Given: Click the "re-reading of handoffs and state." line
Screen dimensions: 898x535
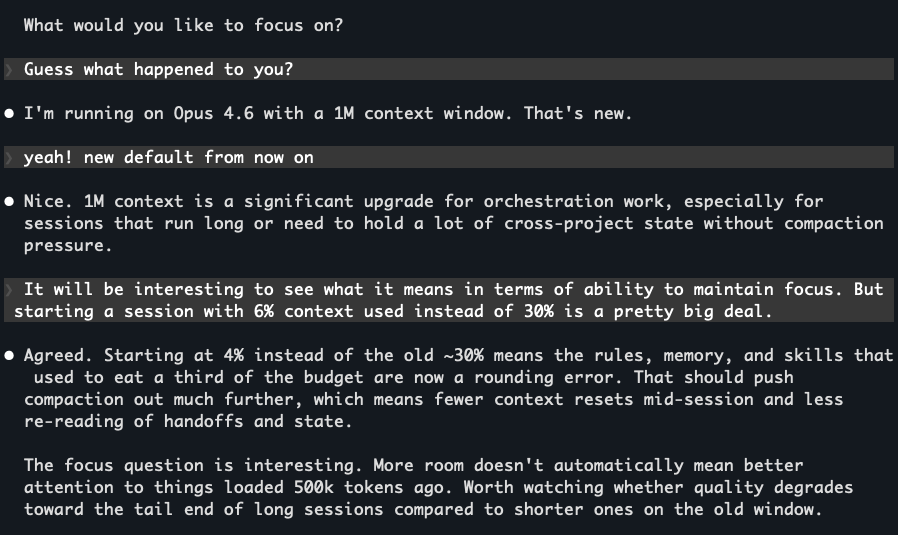Looking at the screenshot, I should pyautogui.click(x=188, y=422).
